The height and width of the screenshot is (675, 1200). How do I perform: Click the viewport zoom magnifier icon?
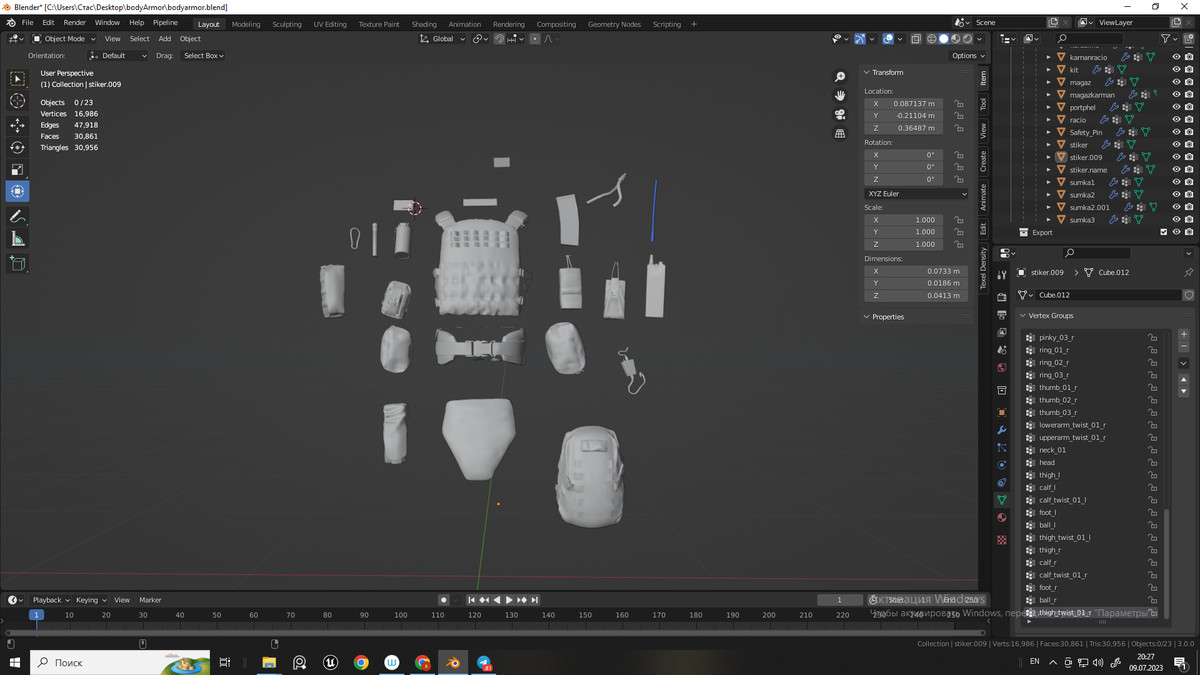tap(840, 77)
